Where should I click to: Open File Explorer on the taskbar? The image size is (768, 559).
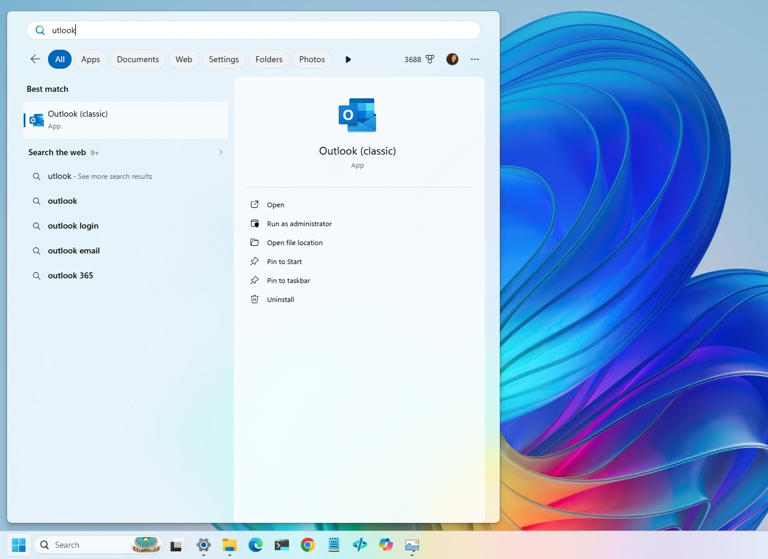(x=229, y=545)
